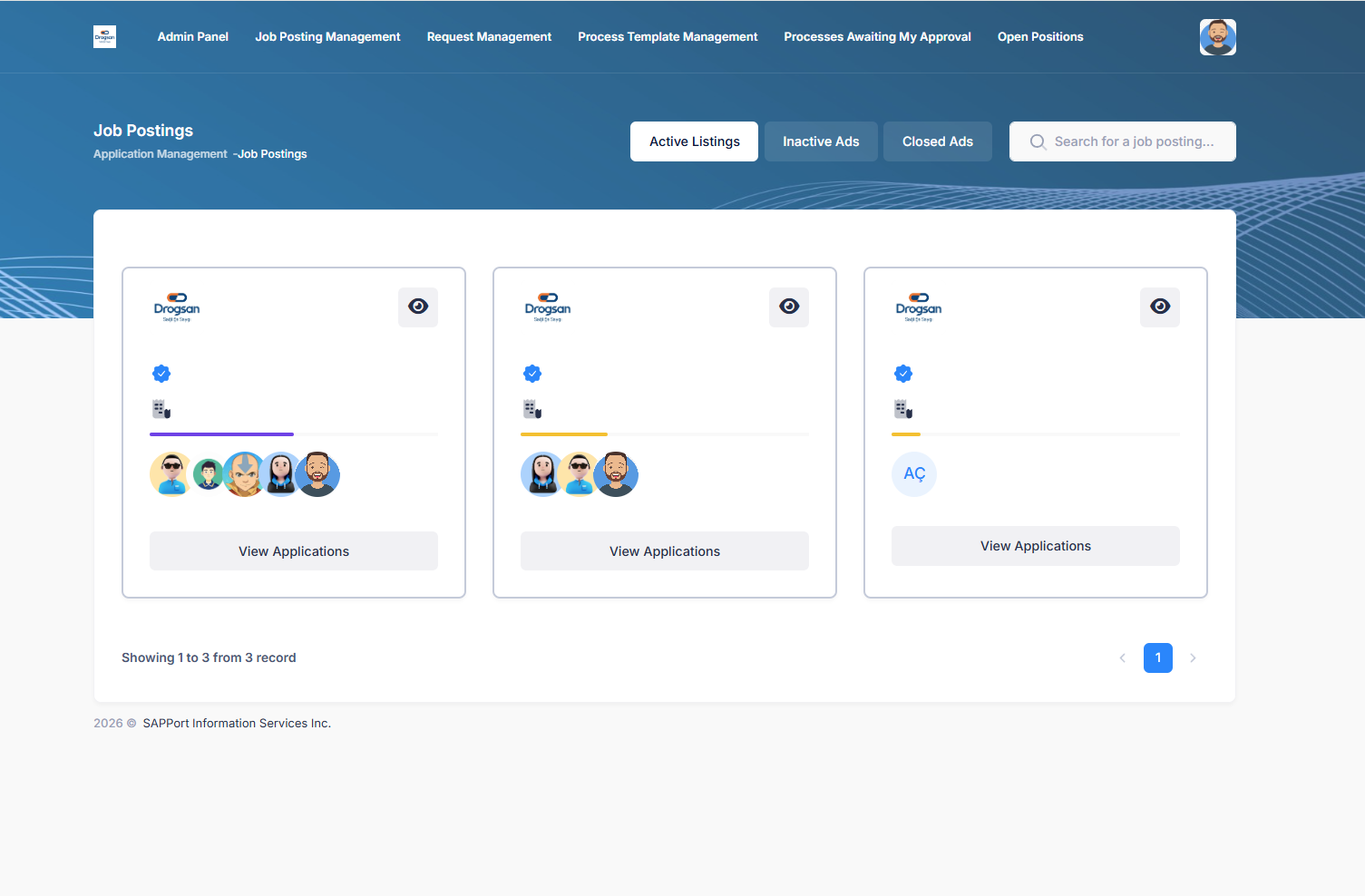Open the SAPPort Information Services link
This screenshot has width=1365, height=896.
(237, 724)
